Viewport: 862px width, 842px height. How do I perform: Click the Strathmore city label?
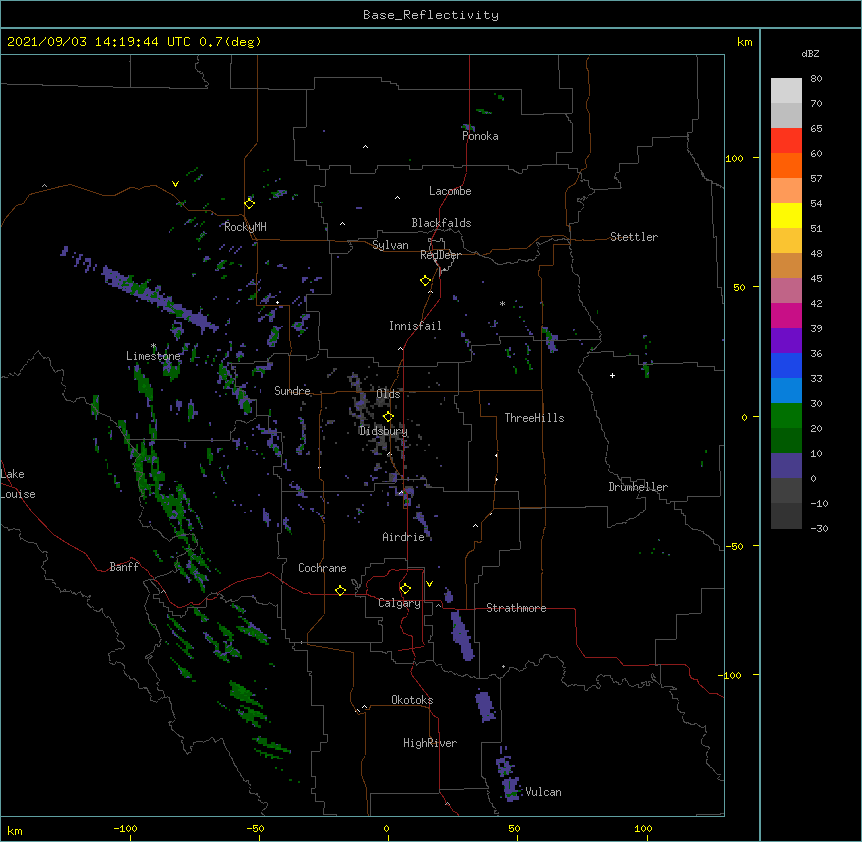pos(516,608)
